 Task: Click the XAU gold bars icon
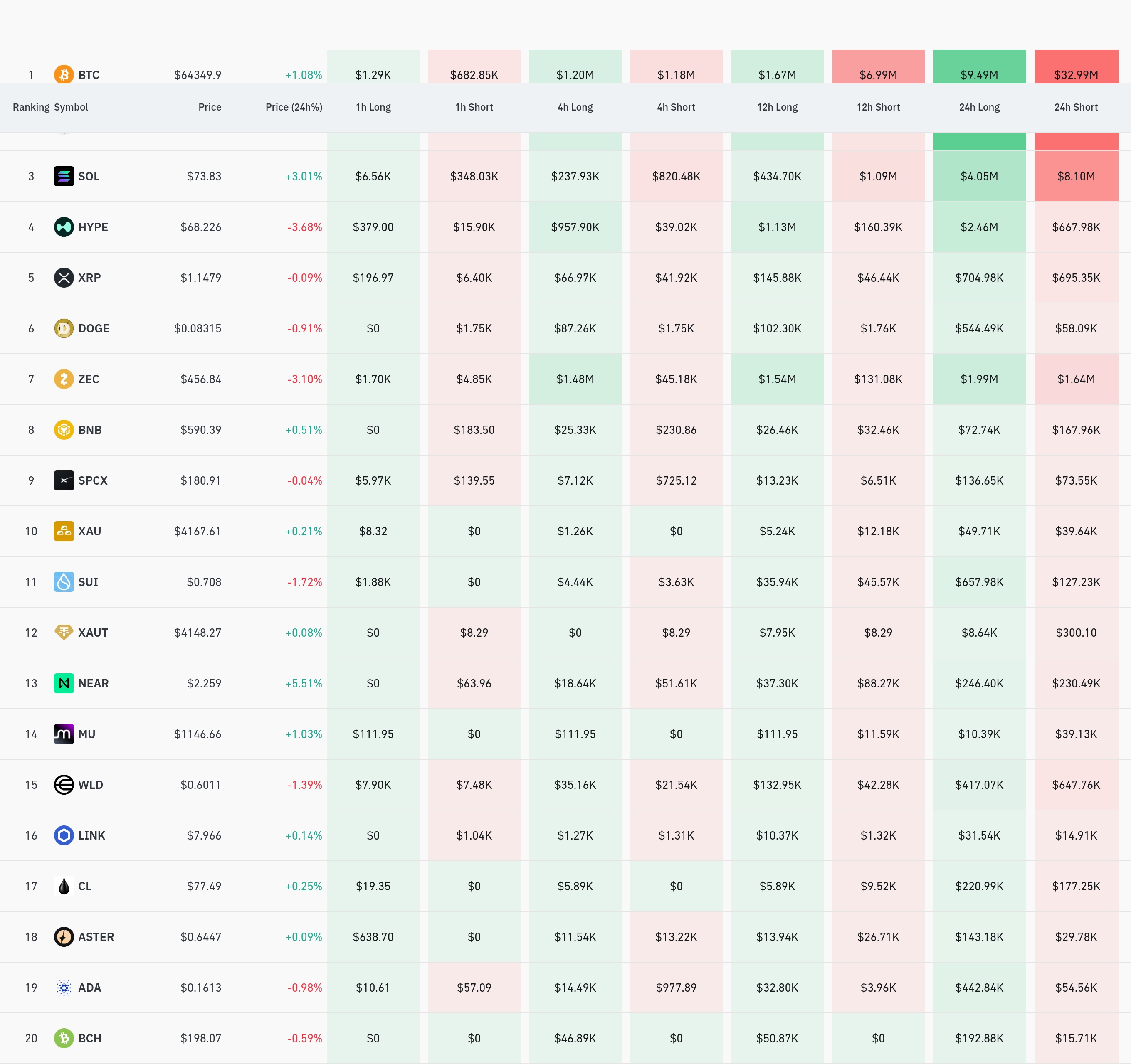click(x=64, y=531)
